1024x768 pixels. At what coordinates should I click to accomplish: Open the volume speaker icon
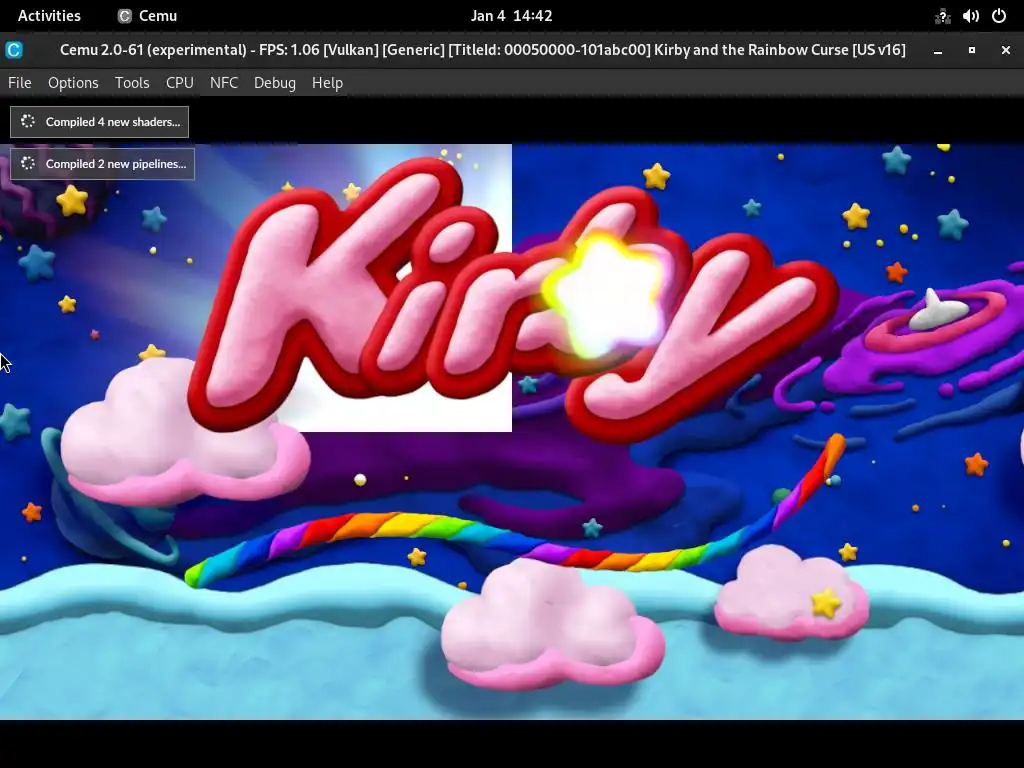click(970, 16)
